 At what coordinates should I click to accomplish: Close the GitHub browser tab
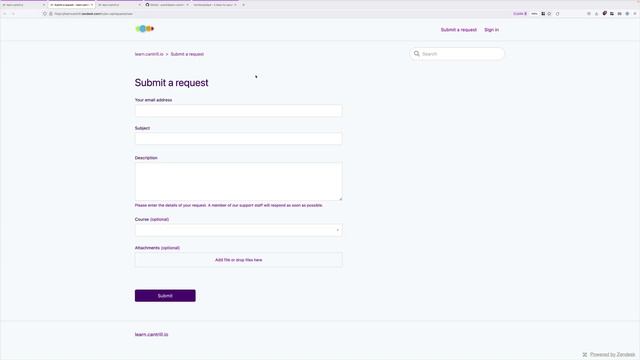tap(187, 5)
